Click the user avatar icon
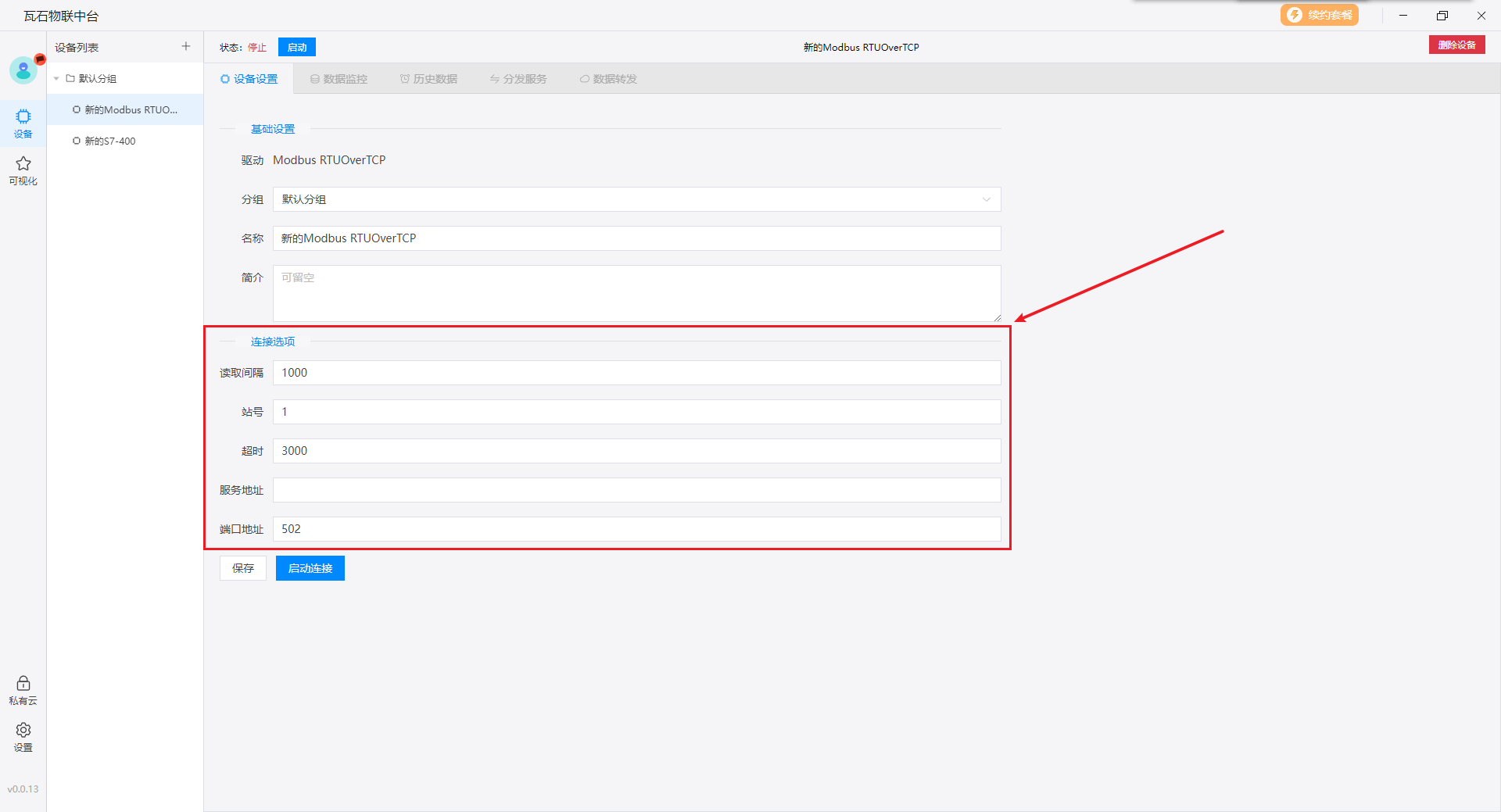The image size is (1501, 812). (23, 71)
